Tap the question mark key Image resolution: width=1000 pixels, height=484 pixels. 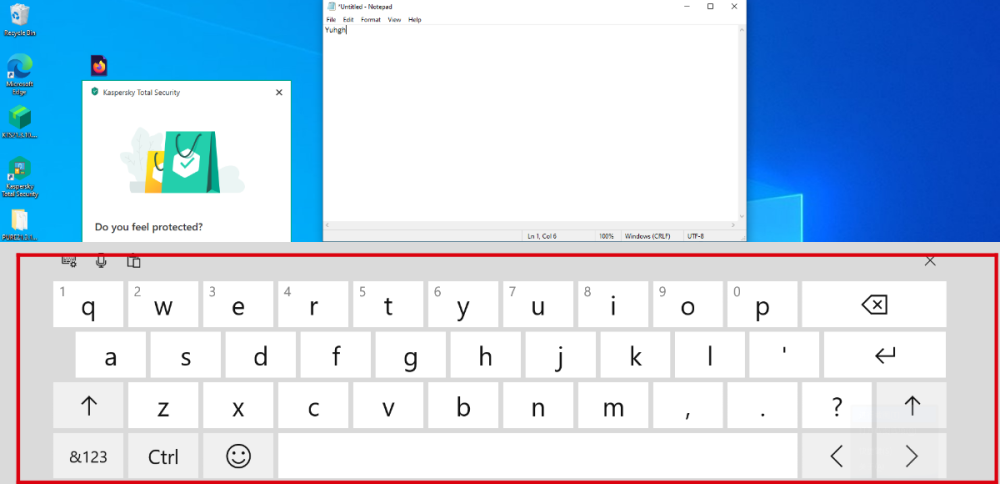[x=837, y=405]
